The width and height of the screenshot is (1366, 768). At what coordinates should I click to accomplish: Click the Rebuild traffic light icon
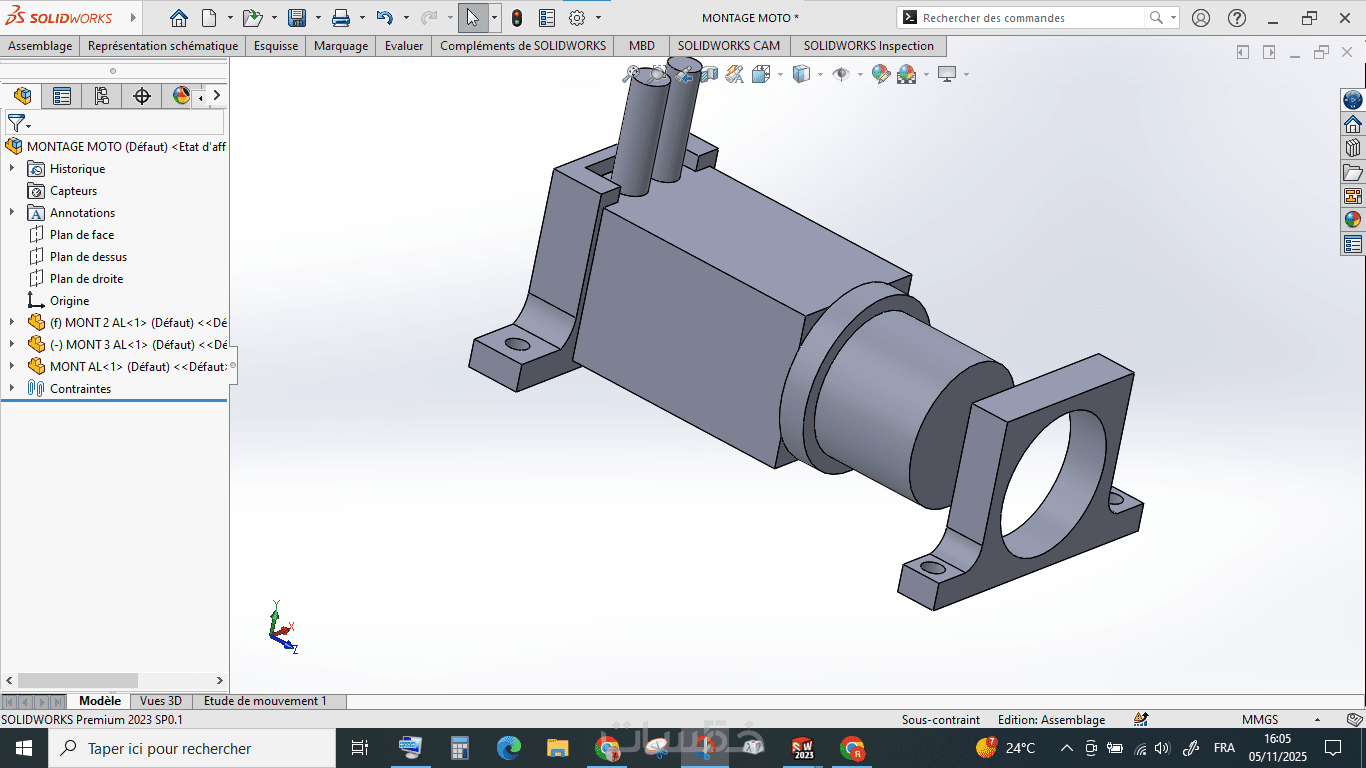pos(517,18)
